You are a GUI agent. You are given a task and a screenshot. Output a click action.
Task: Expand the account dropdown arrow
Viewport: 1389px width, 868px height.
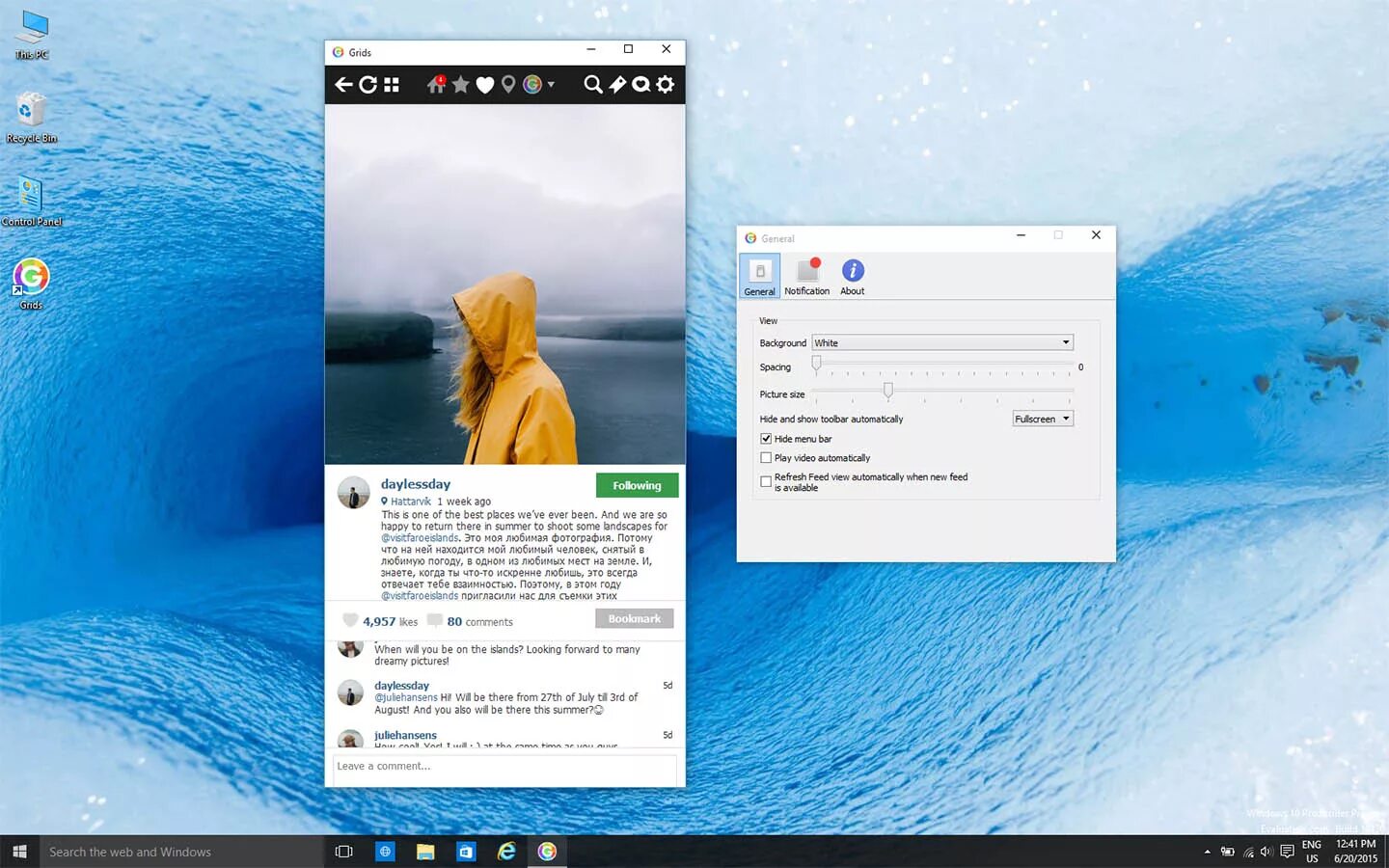(551, 85)
